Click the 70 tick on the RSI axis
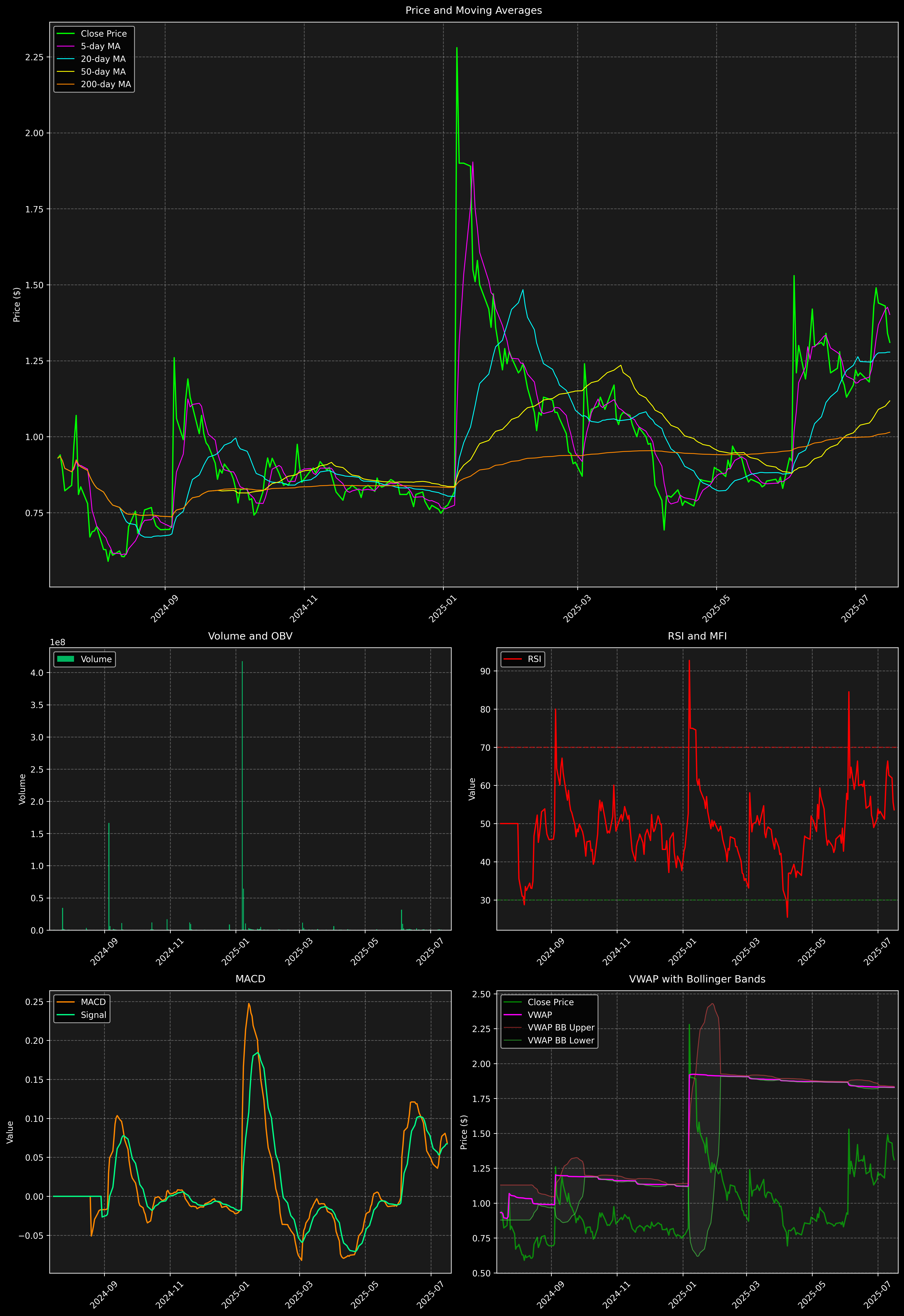This screenshot has width=904, height=1316. click(485, 747)
